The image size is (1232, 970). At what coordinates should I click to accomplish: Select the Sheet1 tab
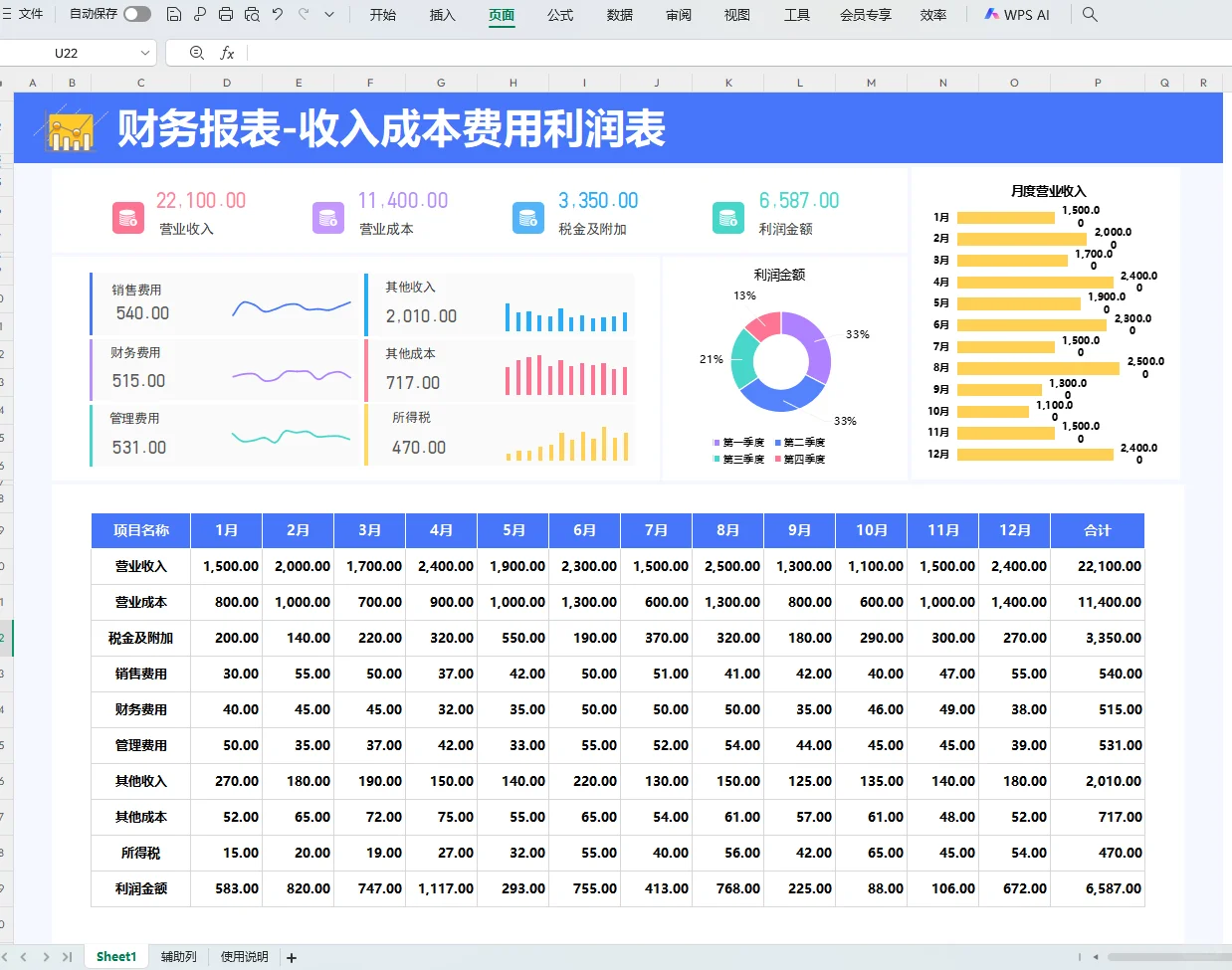click(x=116, y=957)
